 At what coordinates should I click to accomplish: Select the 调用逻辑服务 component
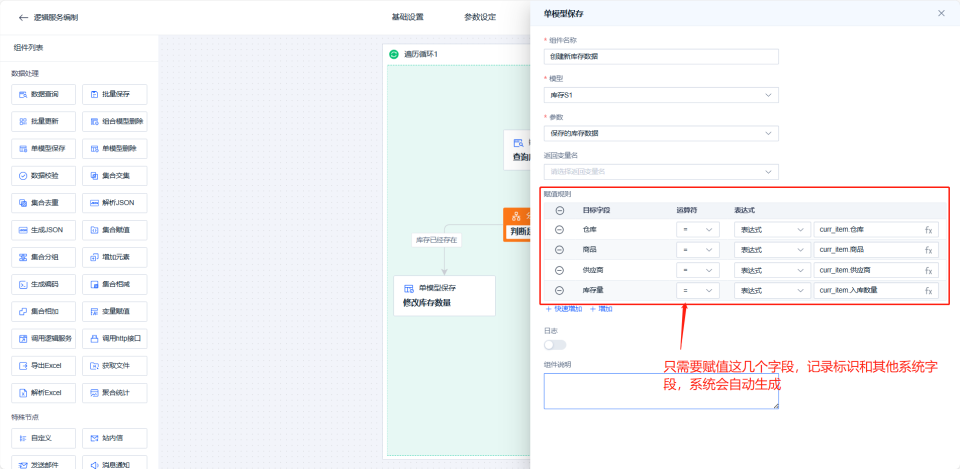pyautogui.click(x=43, y=339)
